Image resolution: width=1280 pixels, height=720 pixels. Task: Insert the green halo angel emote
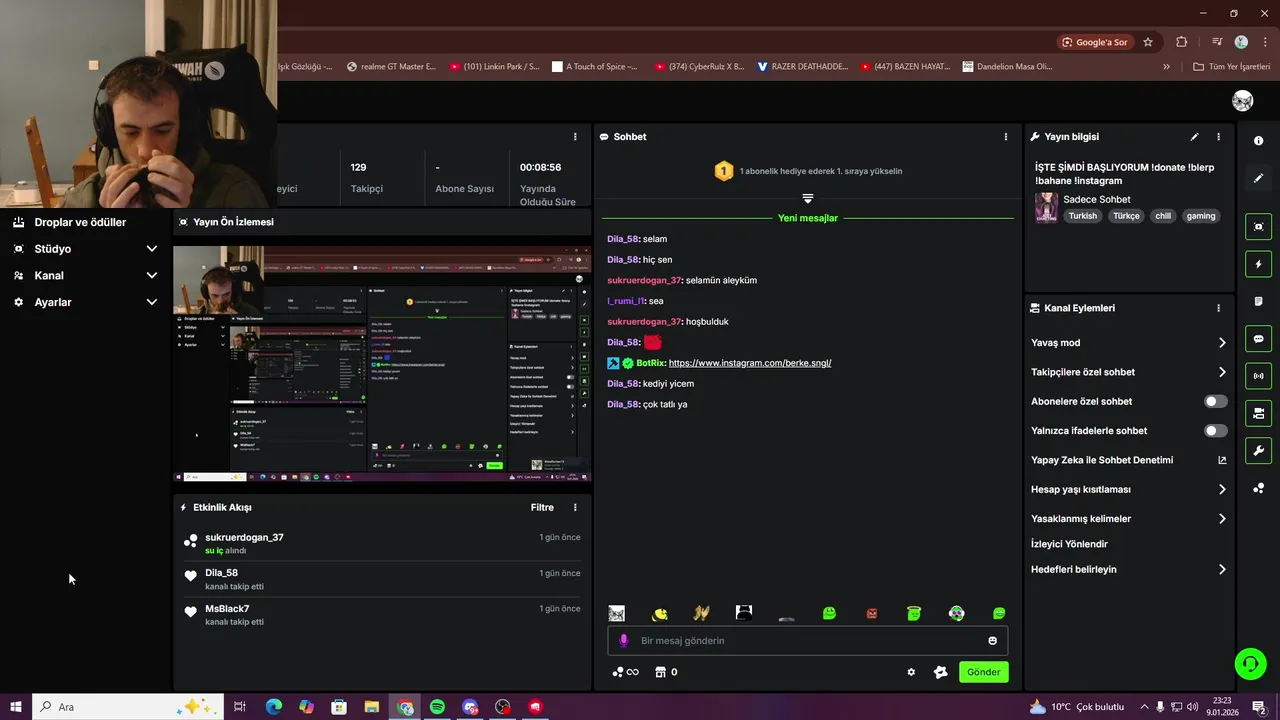pos(914,613)
